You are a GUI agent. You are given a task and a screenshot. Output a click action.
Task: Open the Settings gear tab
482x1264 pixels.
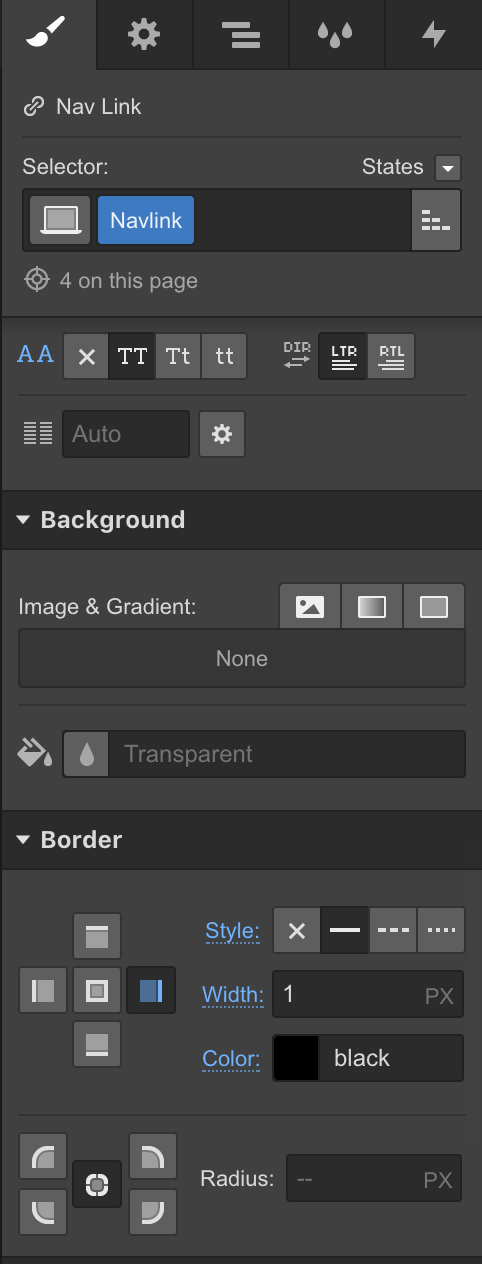pyautogui.click(x=144, y=35)
